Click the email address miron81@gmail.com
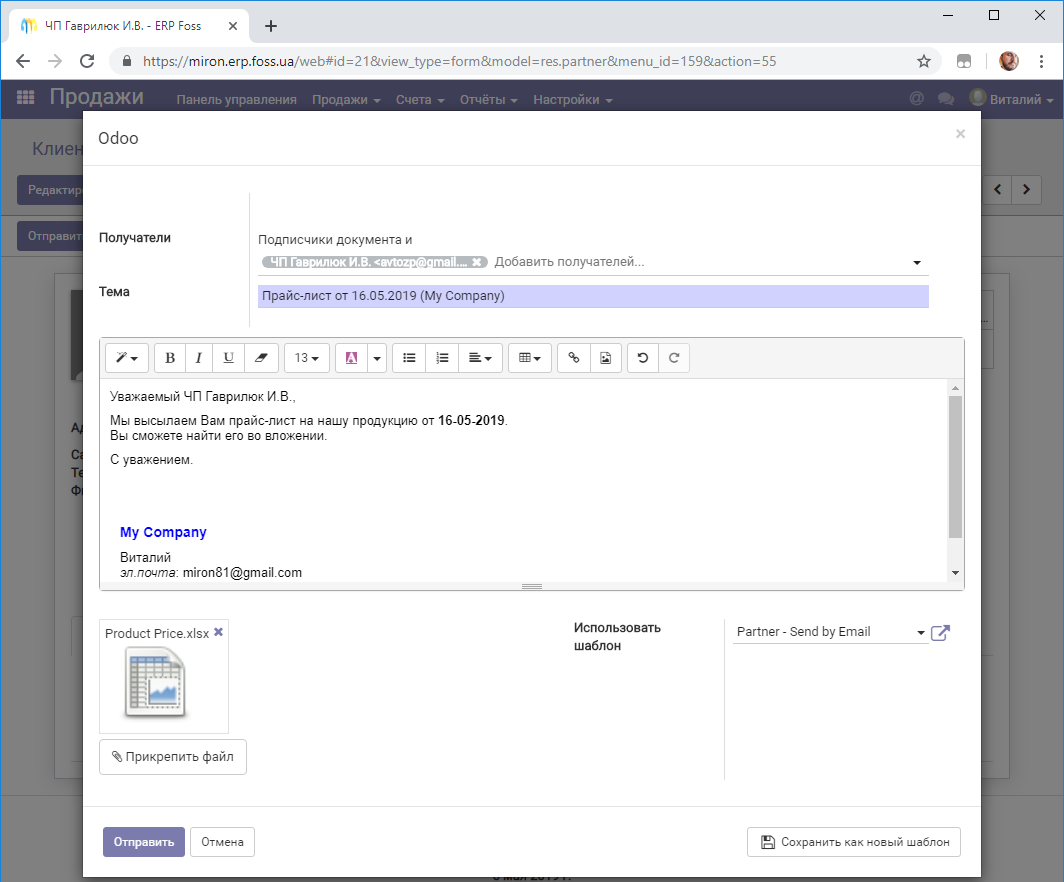 pyautogui.click(x=242, y=573)
